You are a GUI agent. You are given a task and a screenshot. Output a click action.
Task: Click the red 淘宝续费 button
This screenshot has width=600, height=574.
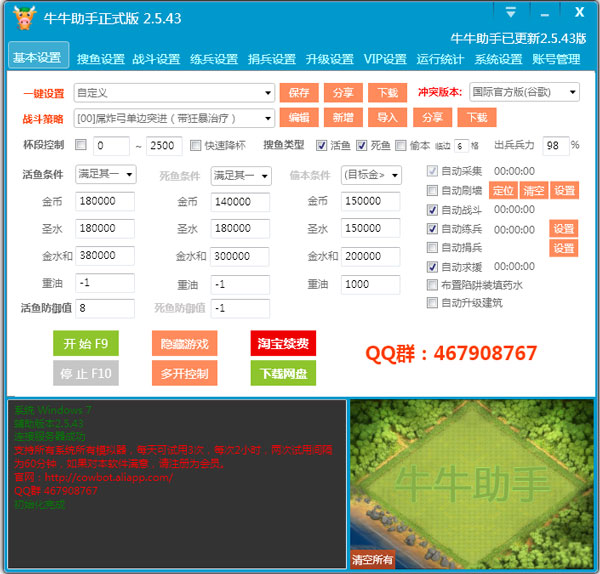[x=282, y=344]
